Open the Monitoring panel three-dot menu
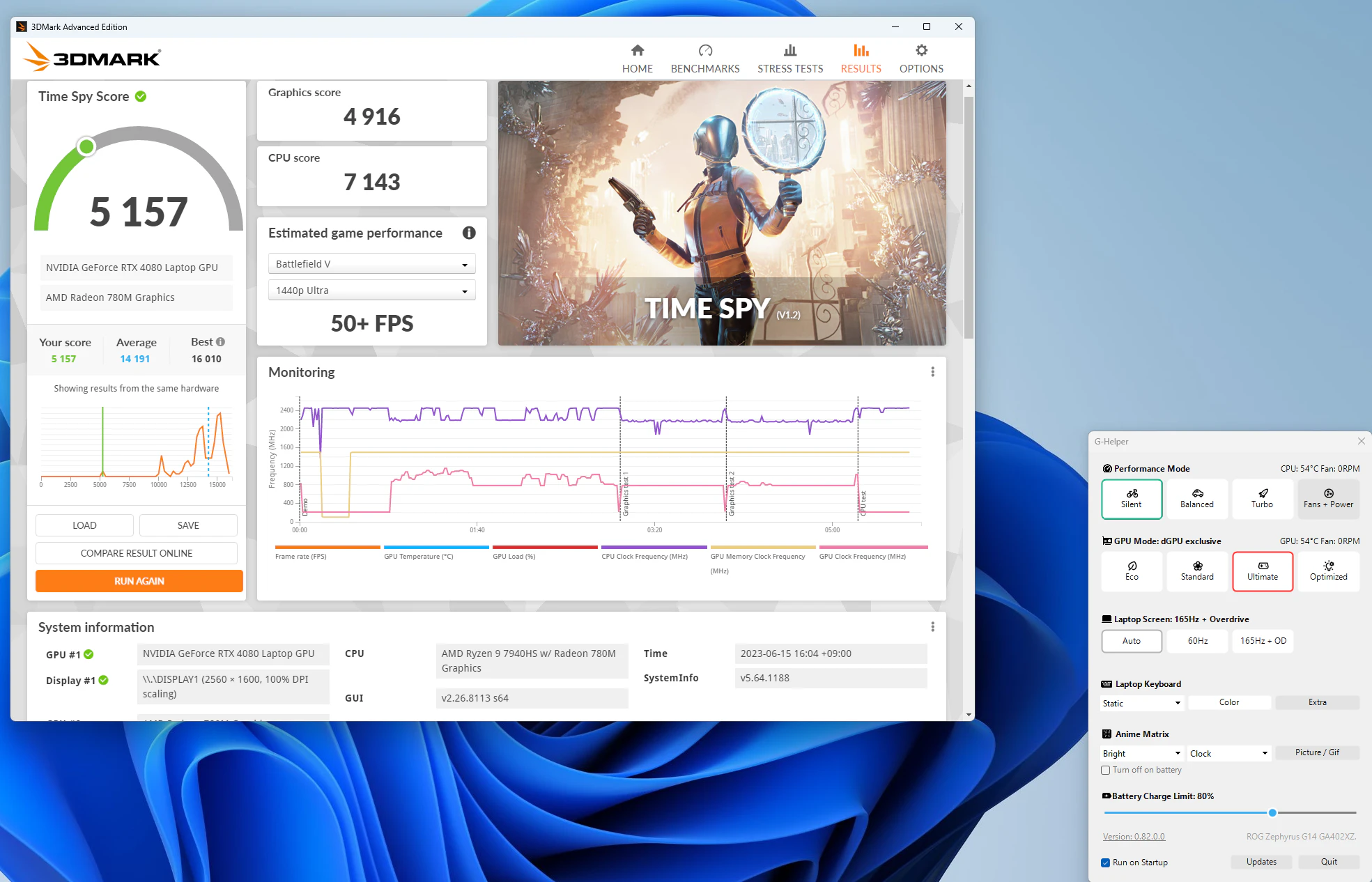This screenshot has height=882, width=1372. [x=932, y=372]
